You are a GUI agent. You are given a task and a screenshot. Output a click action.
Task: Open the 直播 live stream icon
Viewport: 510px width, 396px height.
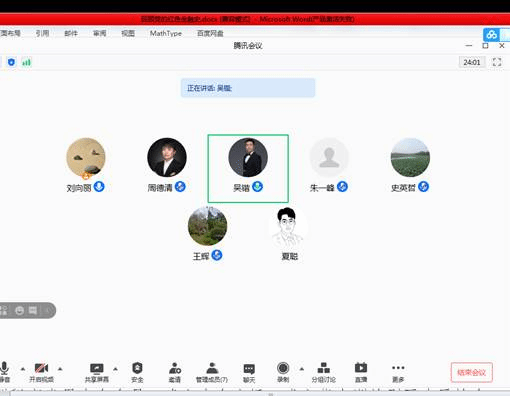(x=361, y=368)
